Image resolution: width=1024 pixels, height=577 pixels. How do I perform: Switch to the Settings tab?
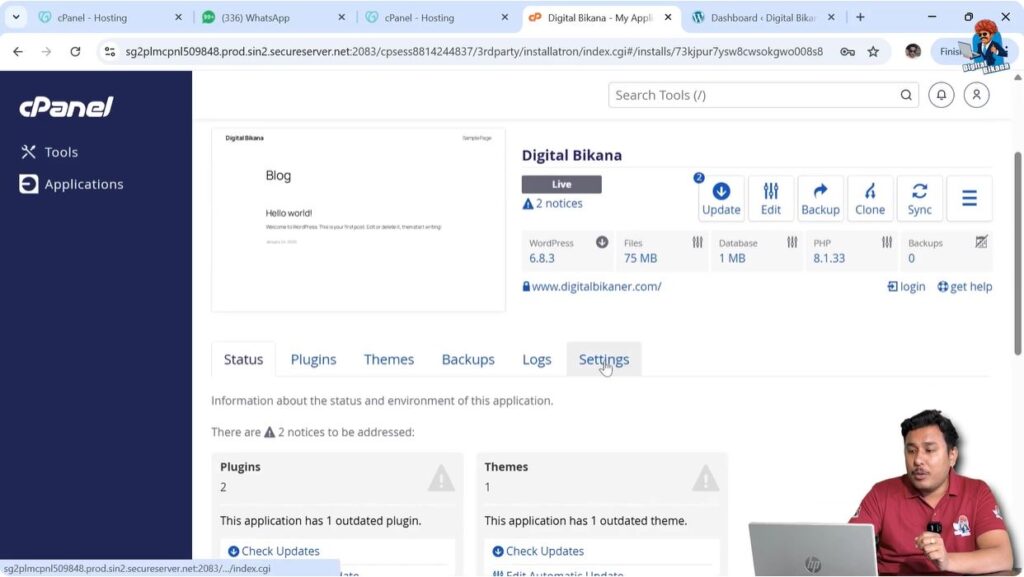603,359
